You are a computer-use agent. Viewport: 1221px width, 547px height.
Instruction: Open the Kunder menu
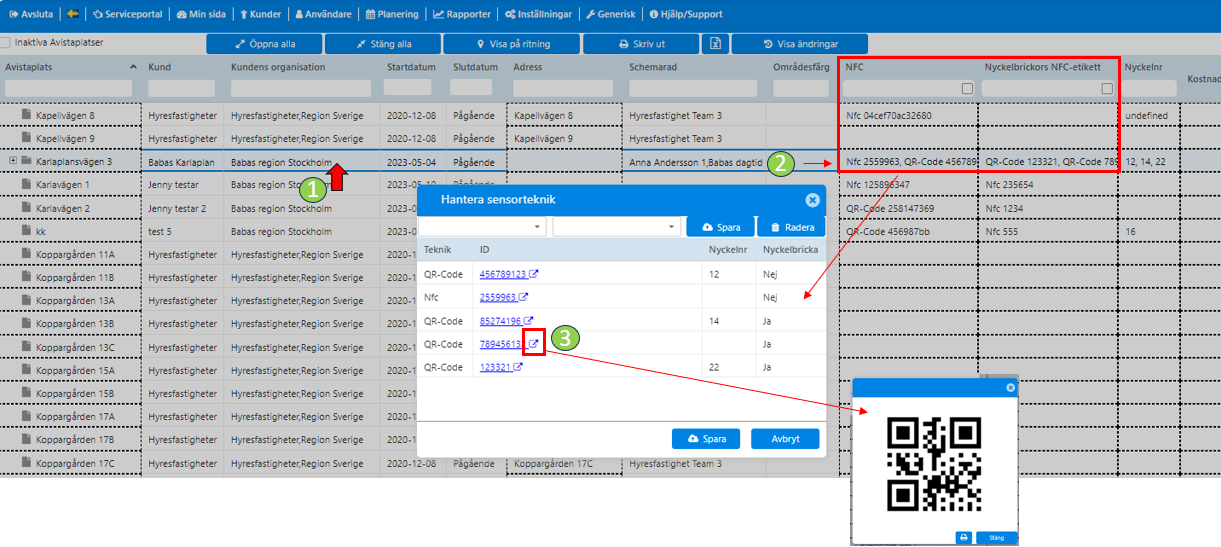click(x=261, y=14)
